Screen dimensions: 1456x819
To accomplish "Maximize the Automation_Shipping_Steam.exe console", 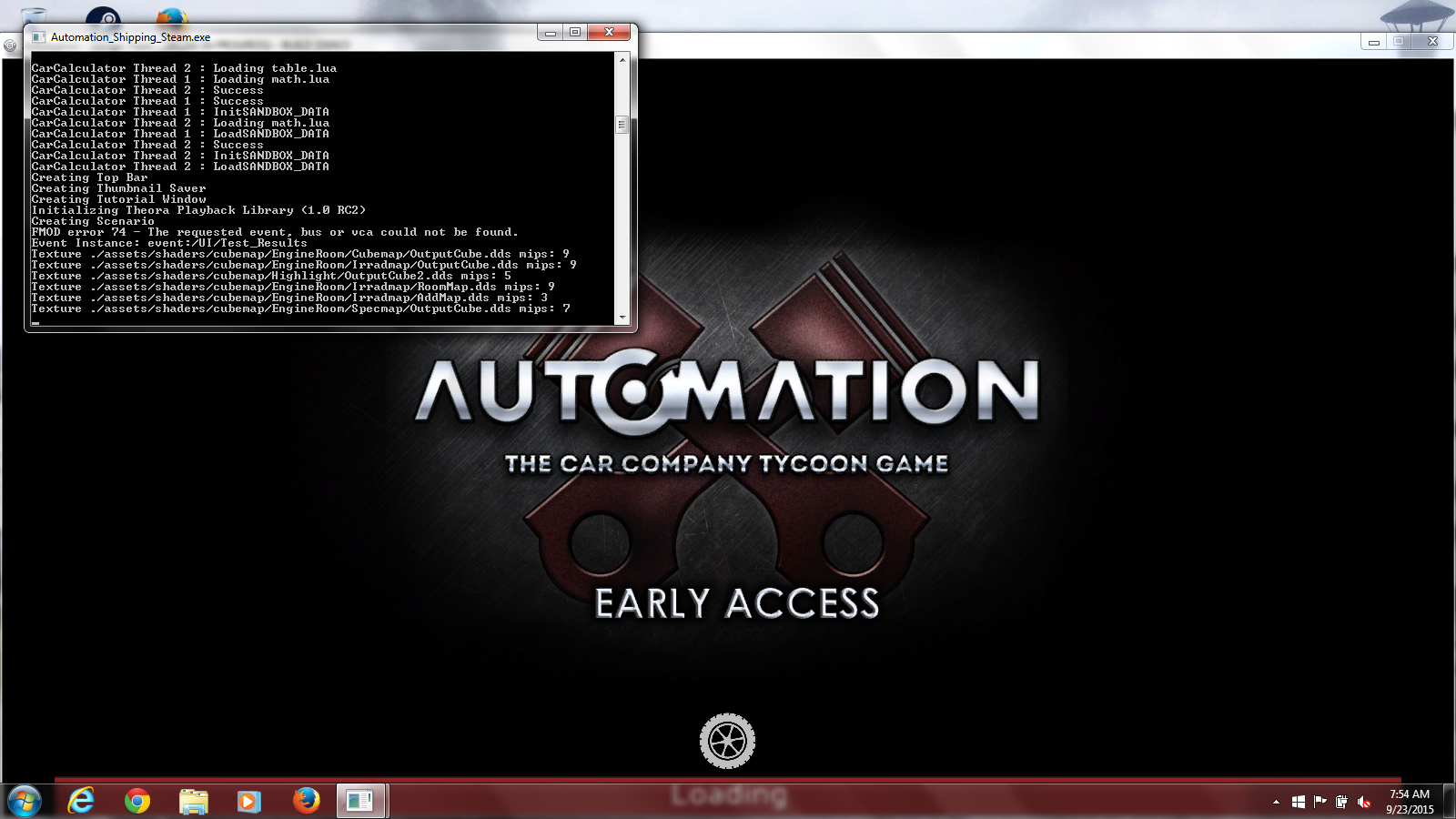I will pyautogui.click(x=575, y=33).
